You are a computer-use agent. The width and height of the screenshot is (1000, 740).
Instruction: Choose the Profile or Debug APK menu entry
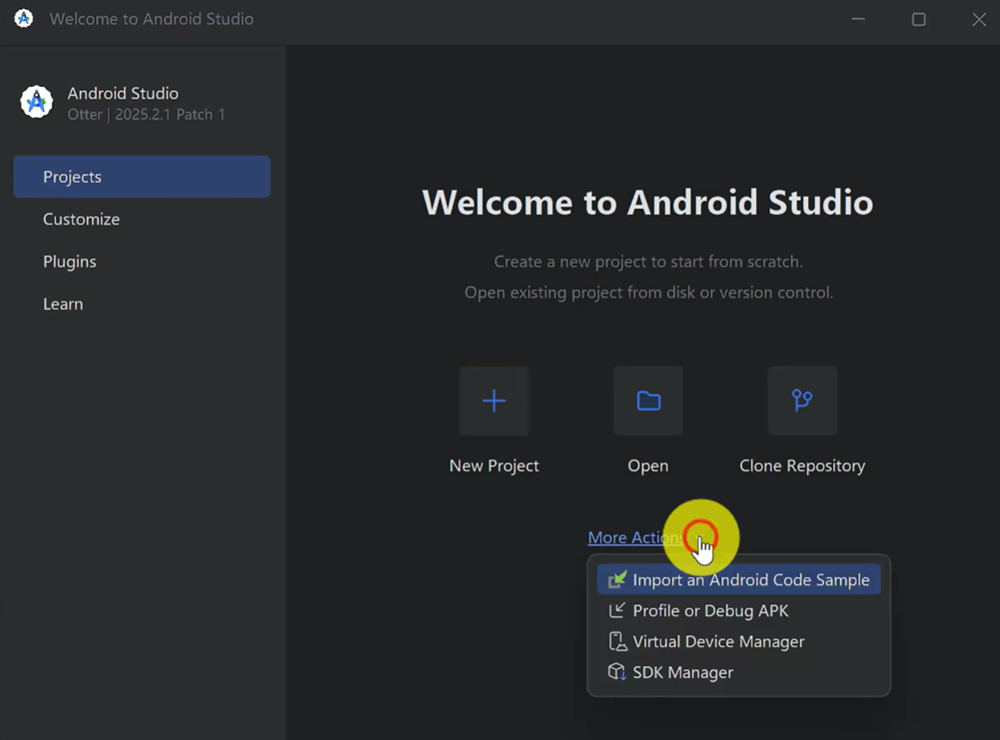tap(710, 611)
